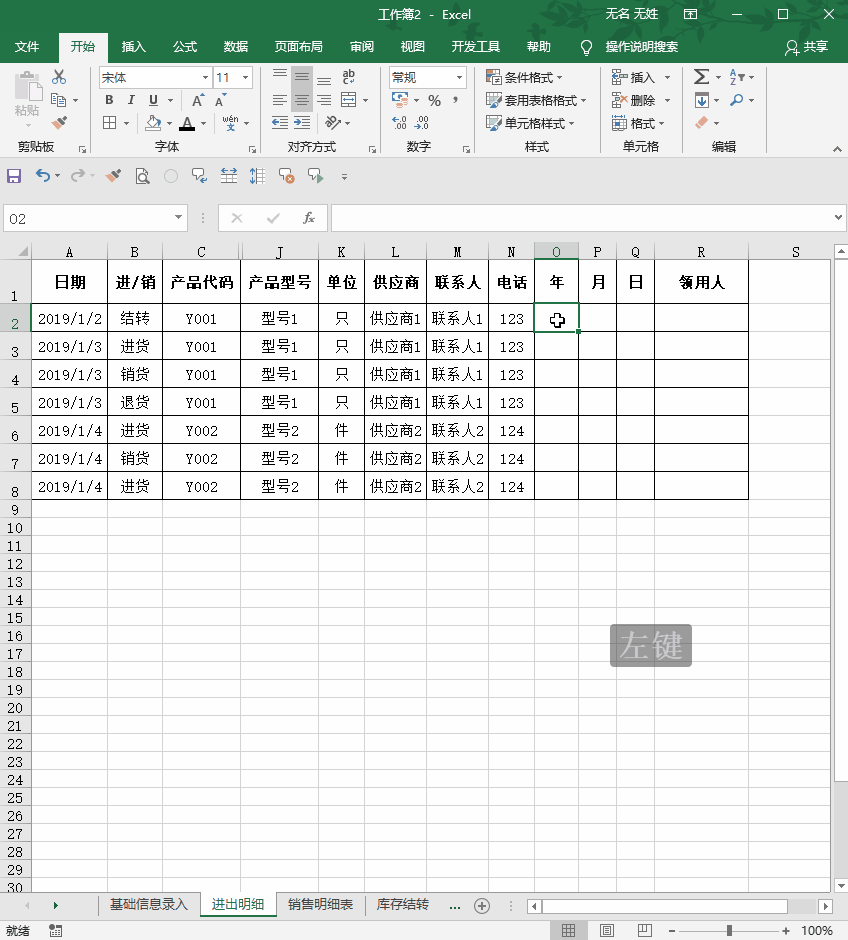Click 操作说明搜索 search box
848x940 pixels.
coord(642,47)
